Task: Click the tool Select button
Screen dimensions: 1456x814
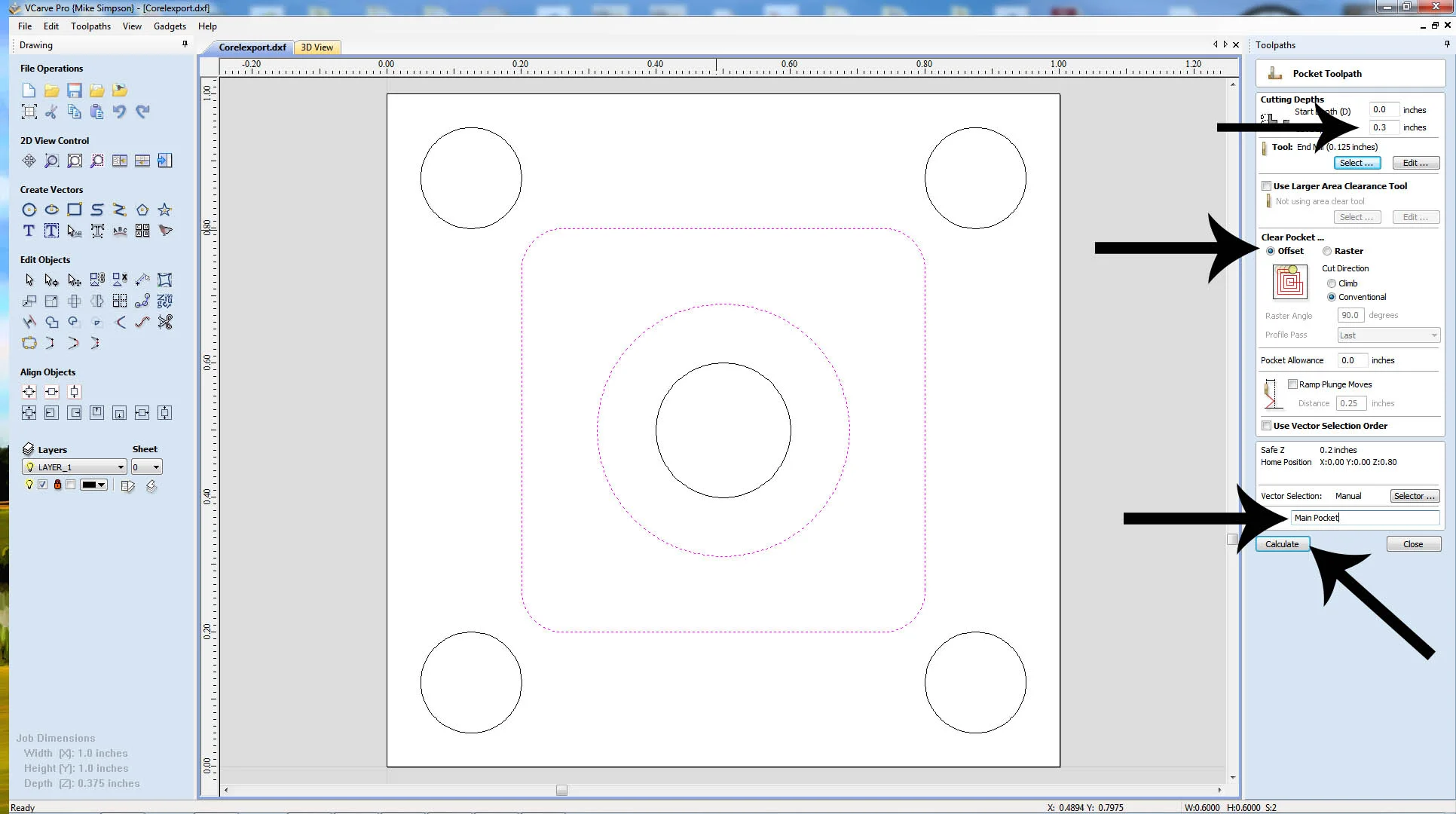Action: point(1357,163)
